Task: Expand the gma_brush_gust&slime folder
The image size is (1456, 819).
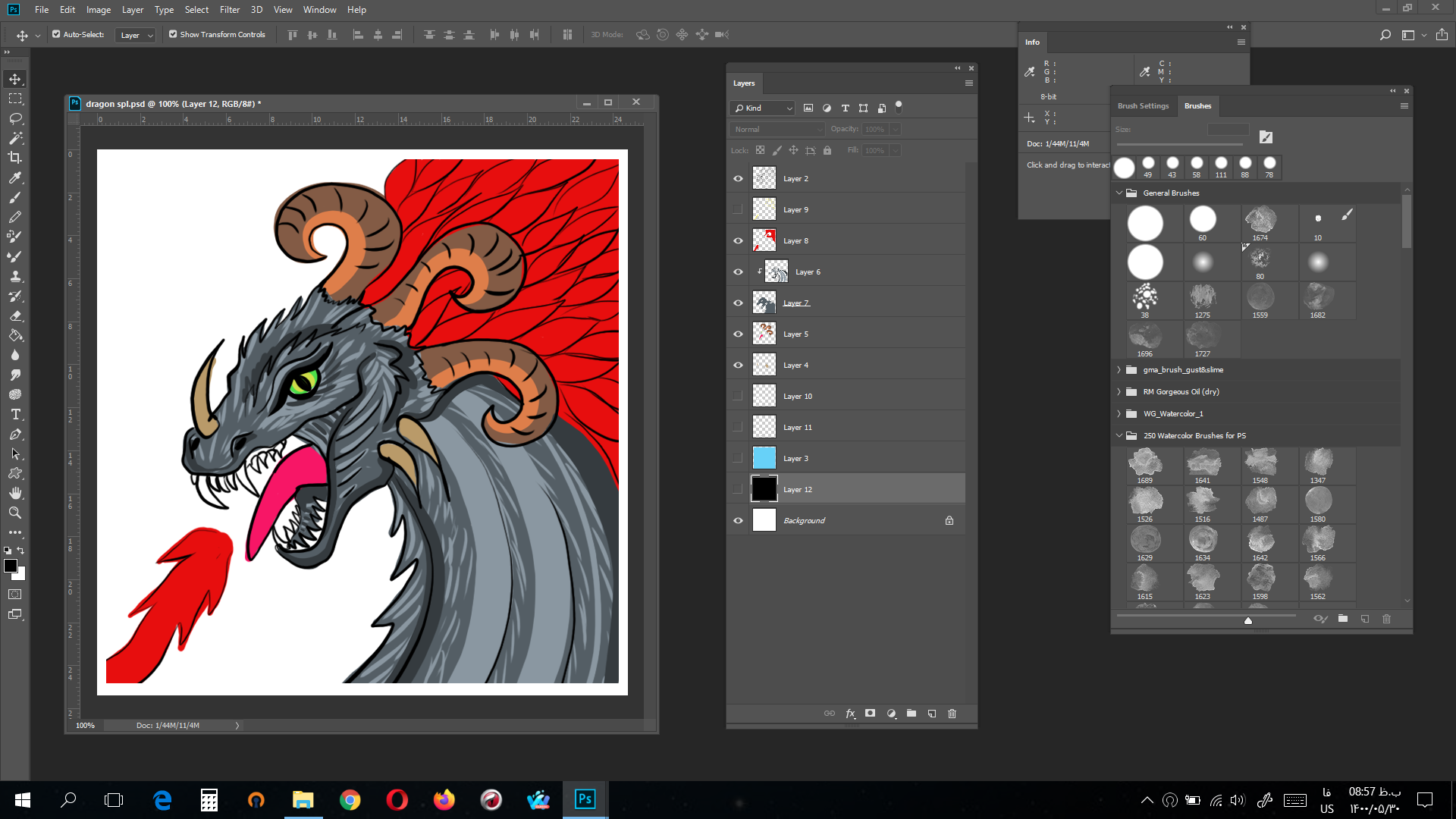Action: coord(1119,370)
